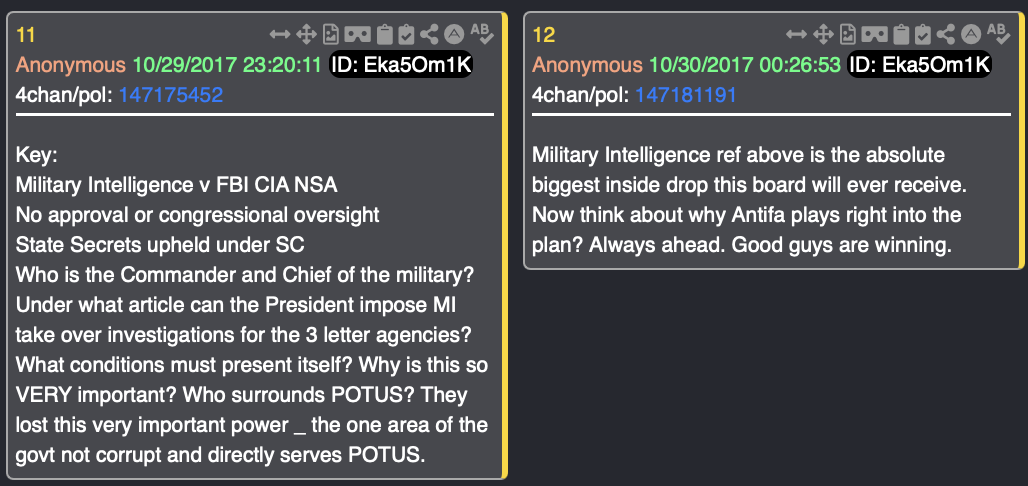Click the share icon on post 12
Image resolution: width=1028 pixels, height=486 pixels.
pyautogui.click(x=946, y=35)
